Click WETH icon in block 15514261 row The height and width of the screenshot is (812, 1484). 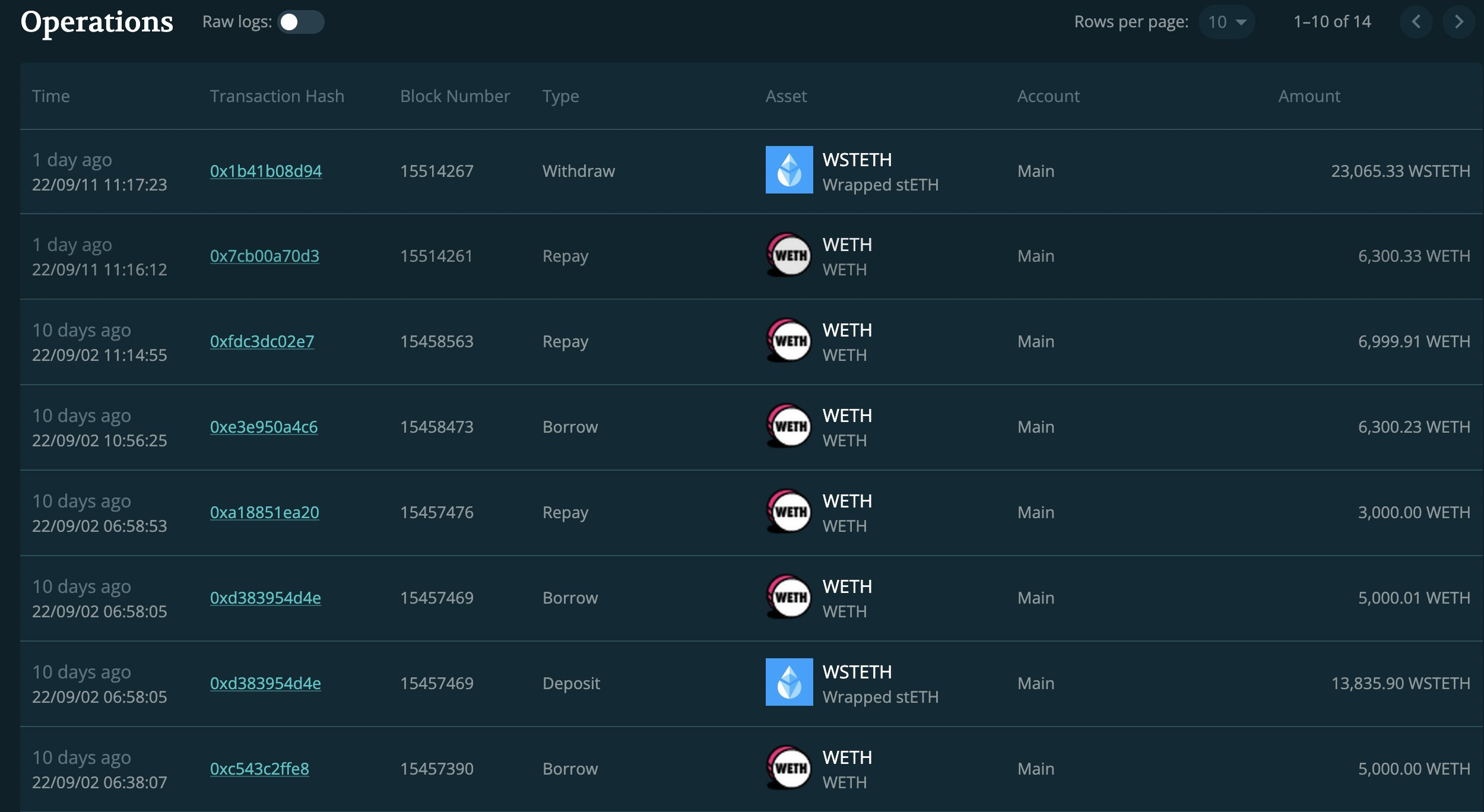click(789, 255)
